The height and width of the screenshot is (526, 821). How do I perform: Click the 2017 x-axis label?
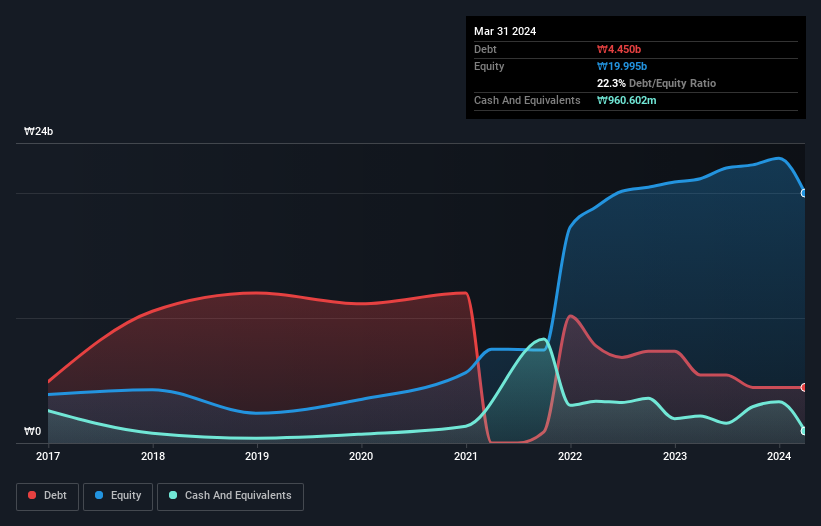pos(48,456)
